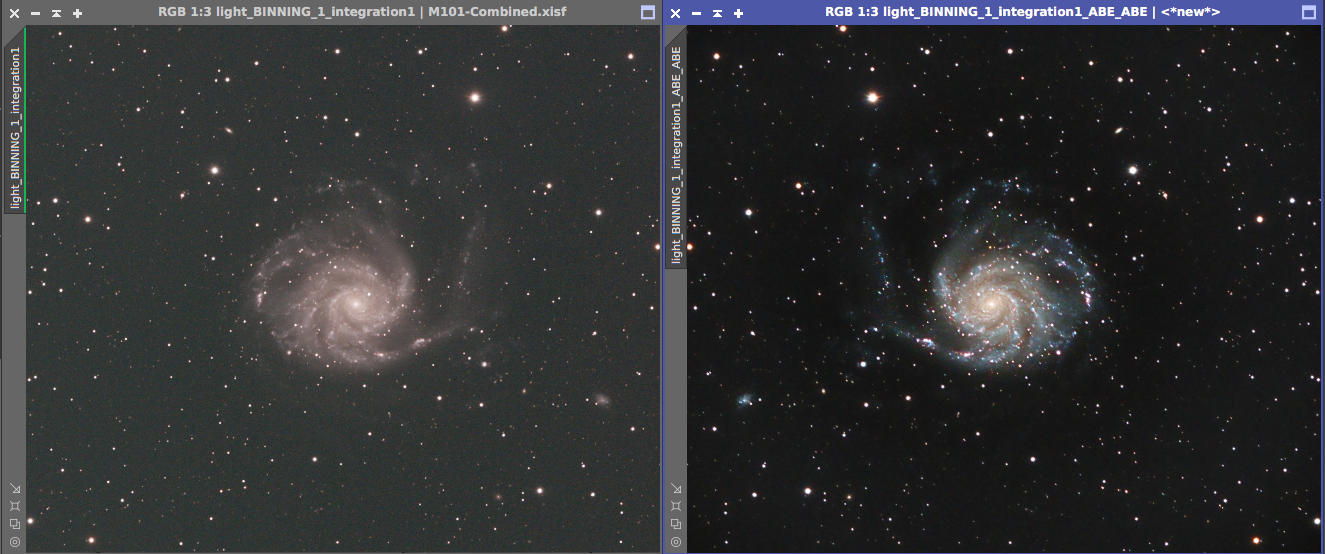Expand the ABE_ABE window with the plus icon
The image size is (1325, 554).
pos(739,13)
